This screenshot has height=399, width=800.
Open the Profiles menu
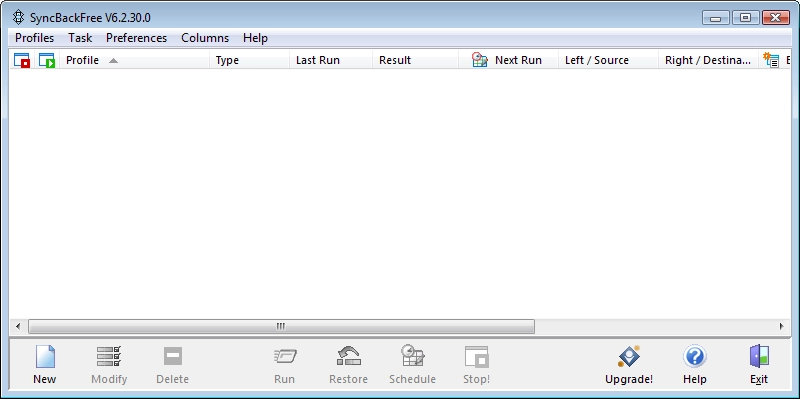tap(34, 38)
